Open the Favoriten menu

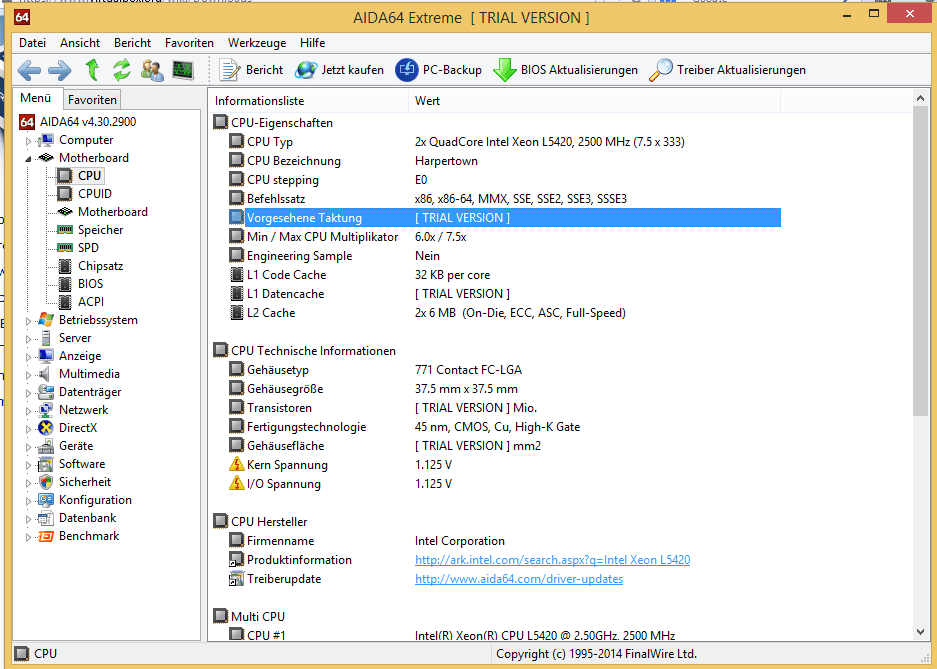point(189,43)
